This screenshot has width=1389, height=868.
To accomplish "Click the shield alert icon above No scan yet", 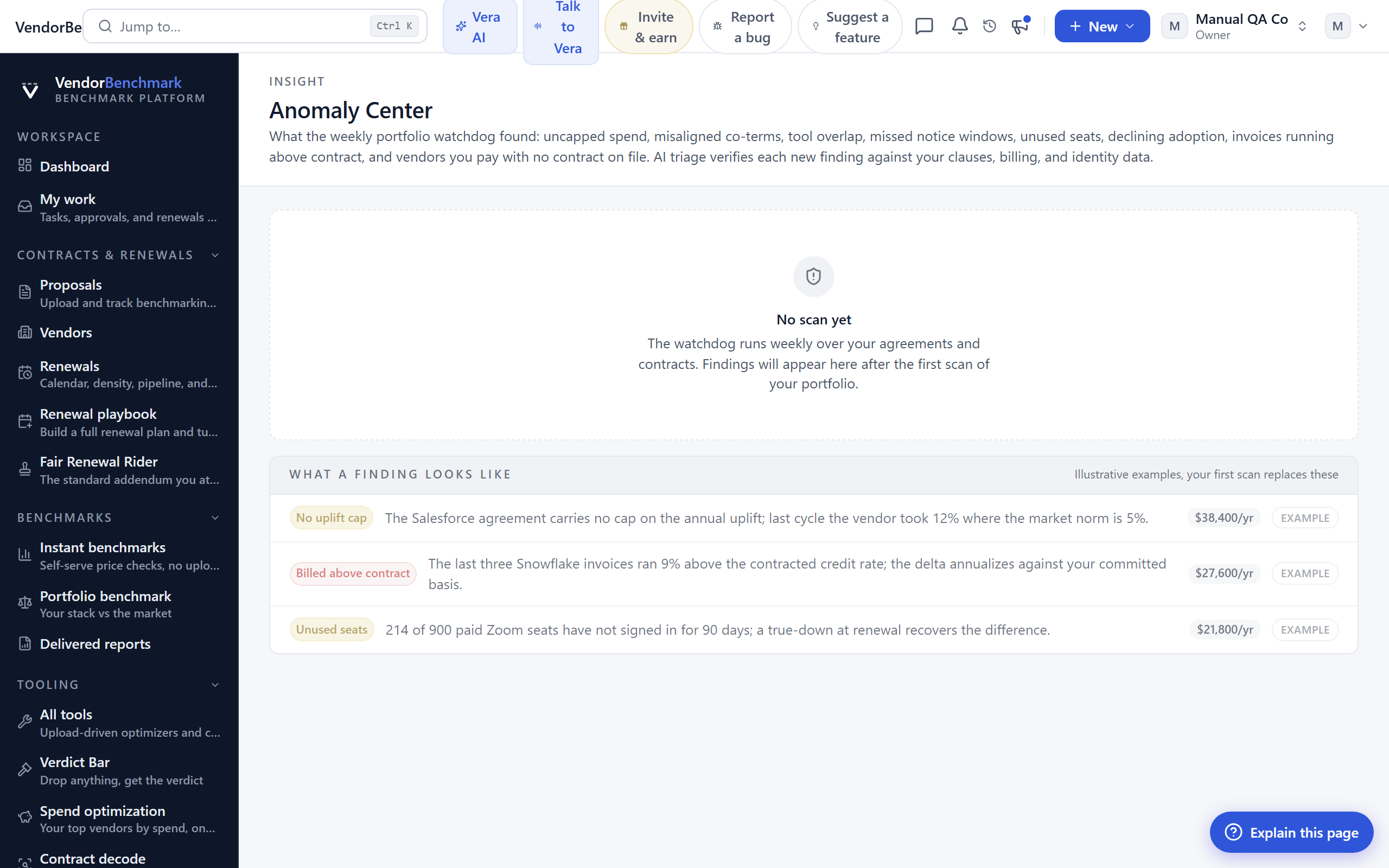I will 813,277.
